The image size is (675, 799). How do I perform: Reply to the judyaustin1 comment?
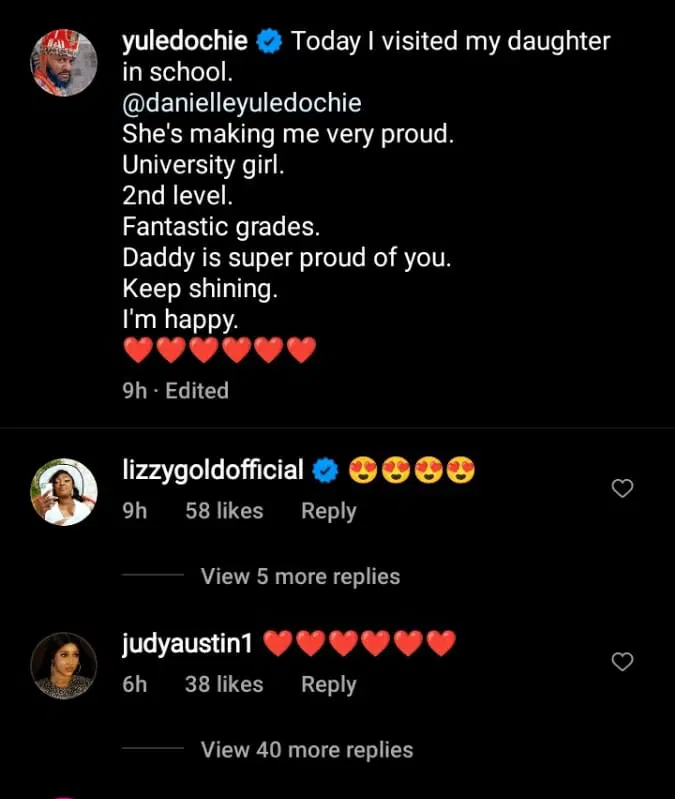[328, 685]
